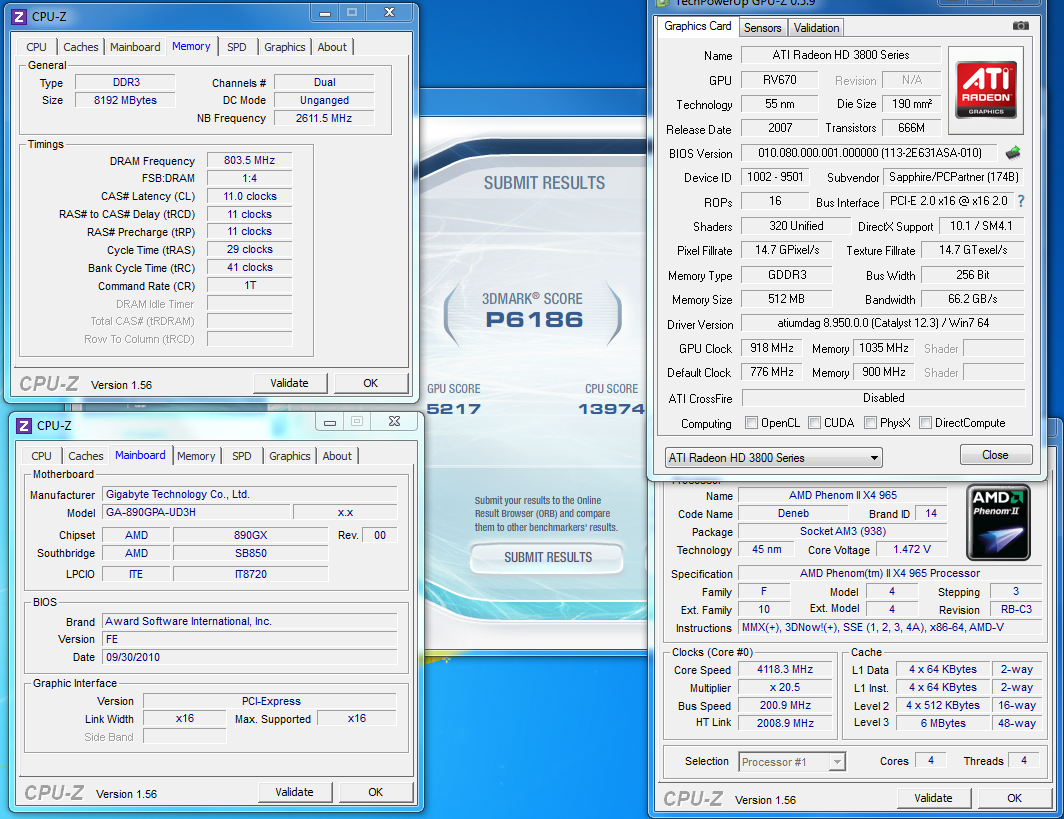Click the Level 3 cache 6 MBytes value
Viewport: 1064px width, 819px height.
click(943, 723)
